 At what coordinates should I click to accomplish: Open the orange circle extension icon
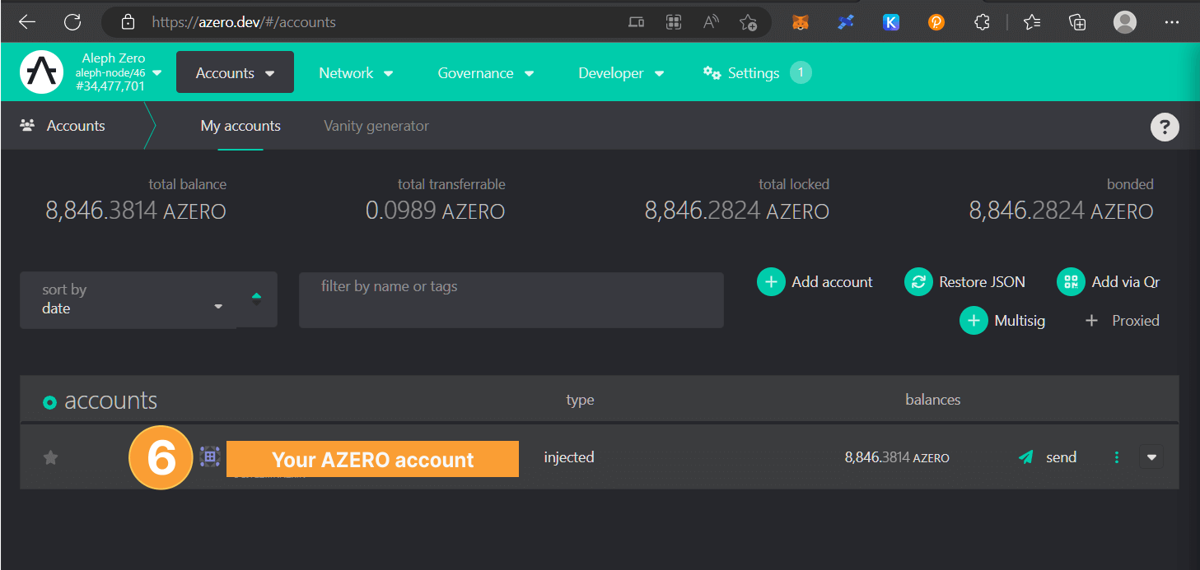point(936,21)
